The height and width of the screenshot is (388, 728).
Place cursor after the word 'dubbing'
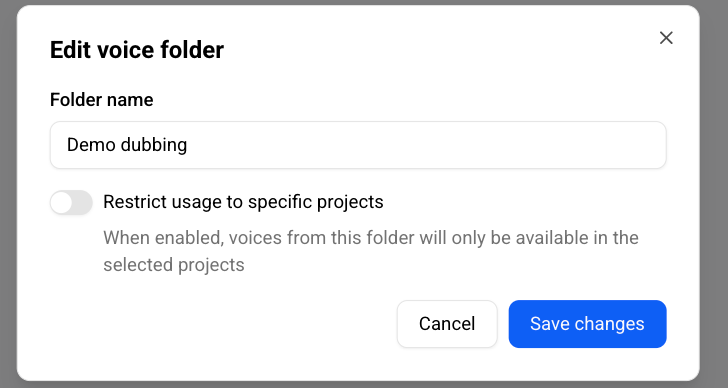pos(188,145)
